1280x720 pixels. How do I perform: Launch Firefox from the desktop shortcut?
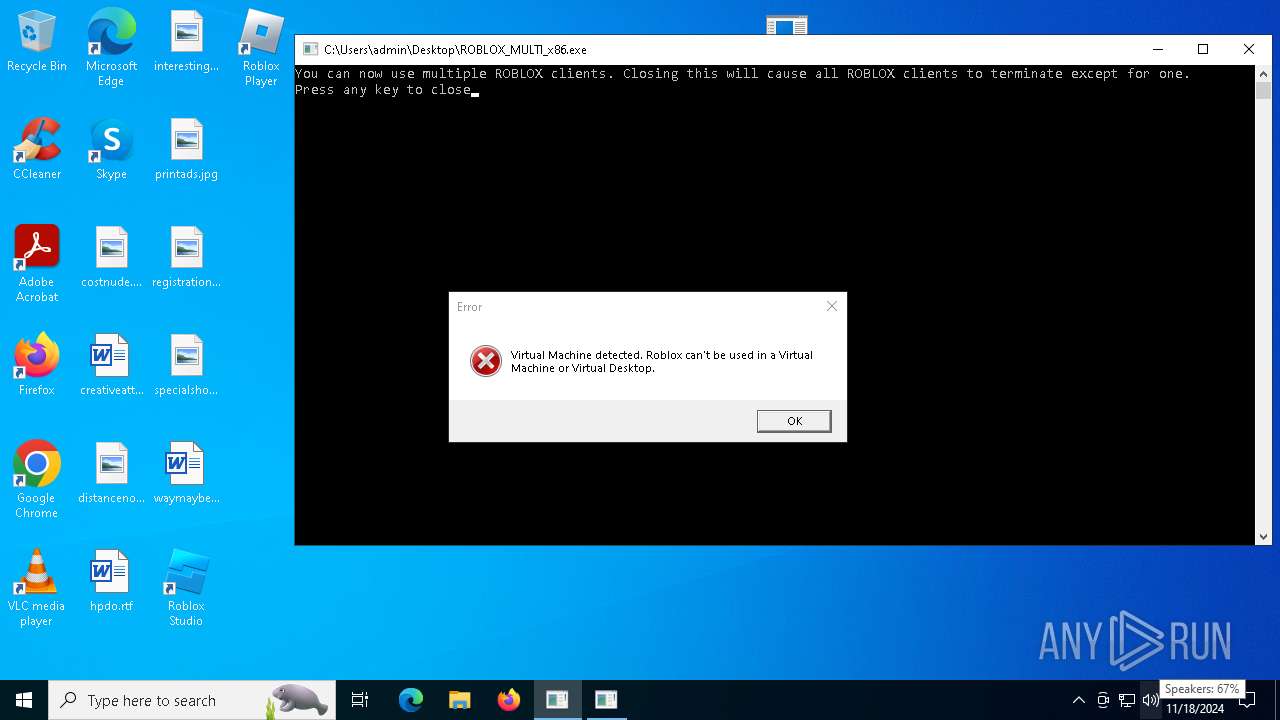click(37, 366)
